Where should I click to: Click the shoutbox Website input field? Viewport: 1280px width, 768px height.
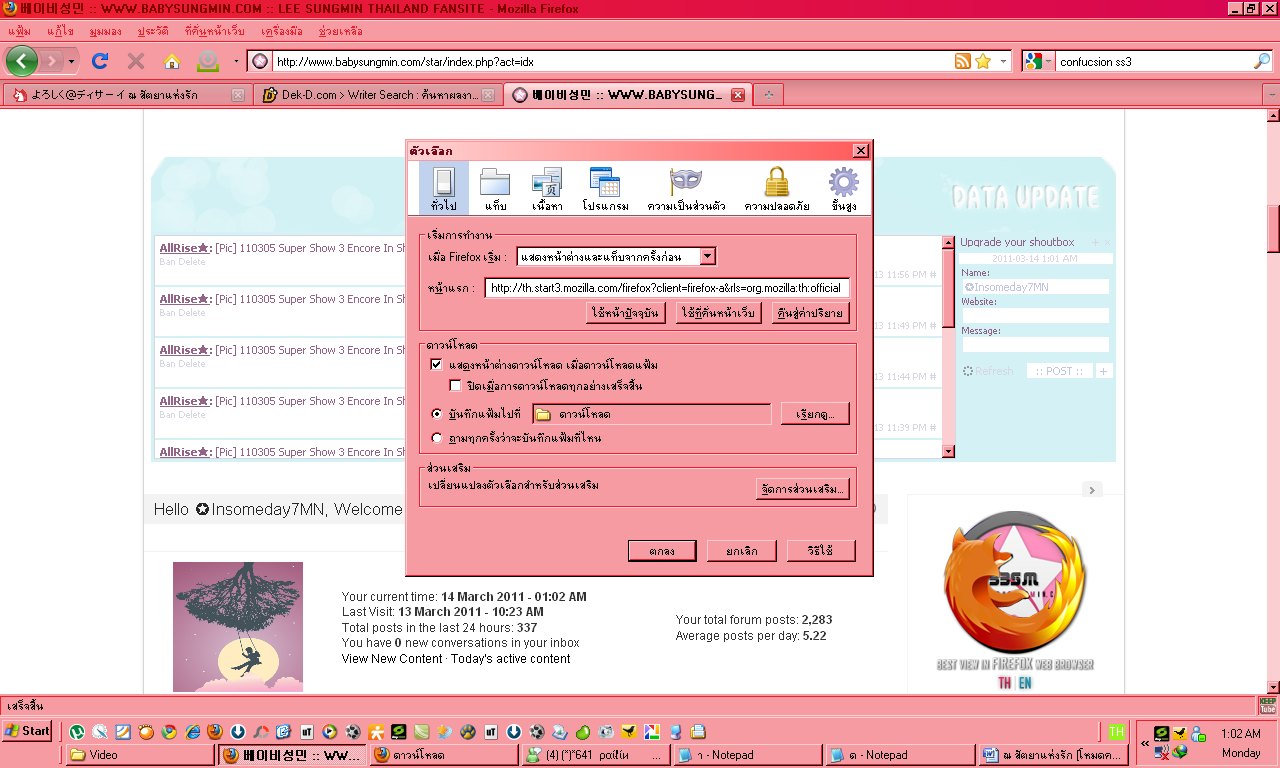[1036, 315]
